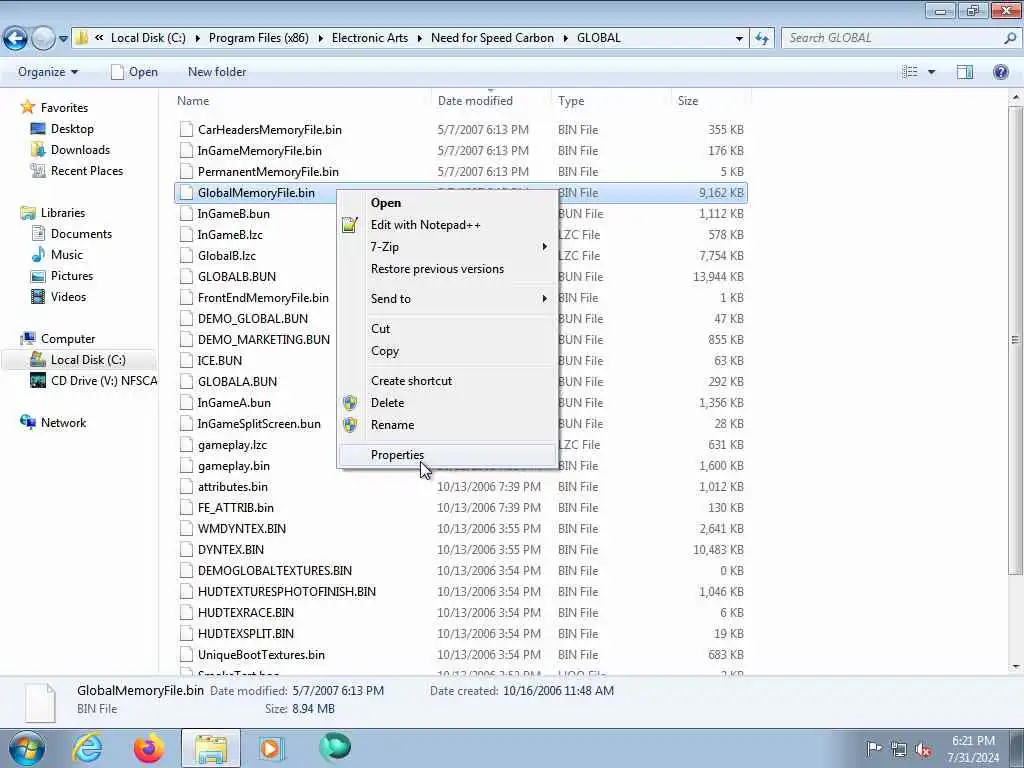Expand the Send to submenu
This screenshot has height=768, width=1024.
click(x=447, y=298)
